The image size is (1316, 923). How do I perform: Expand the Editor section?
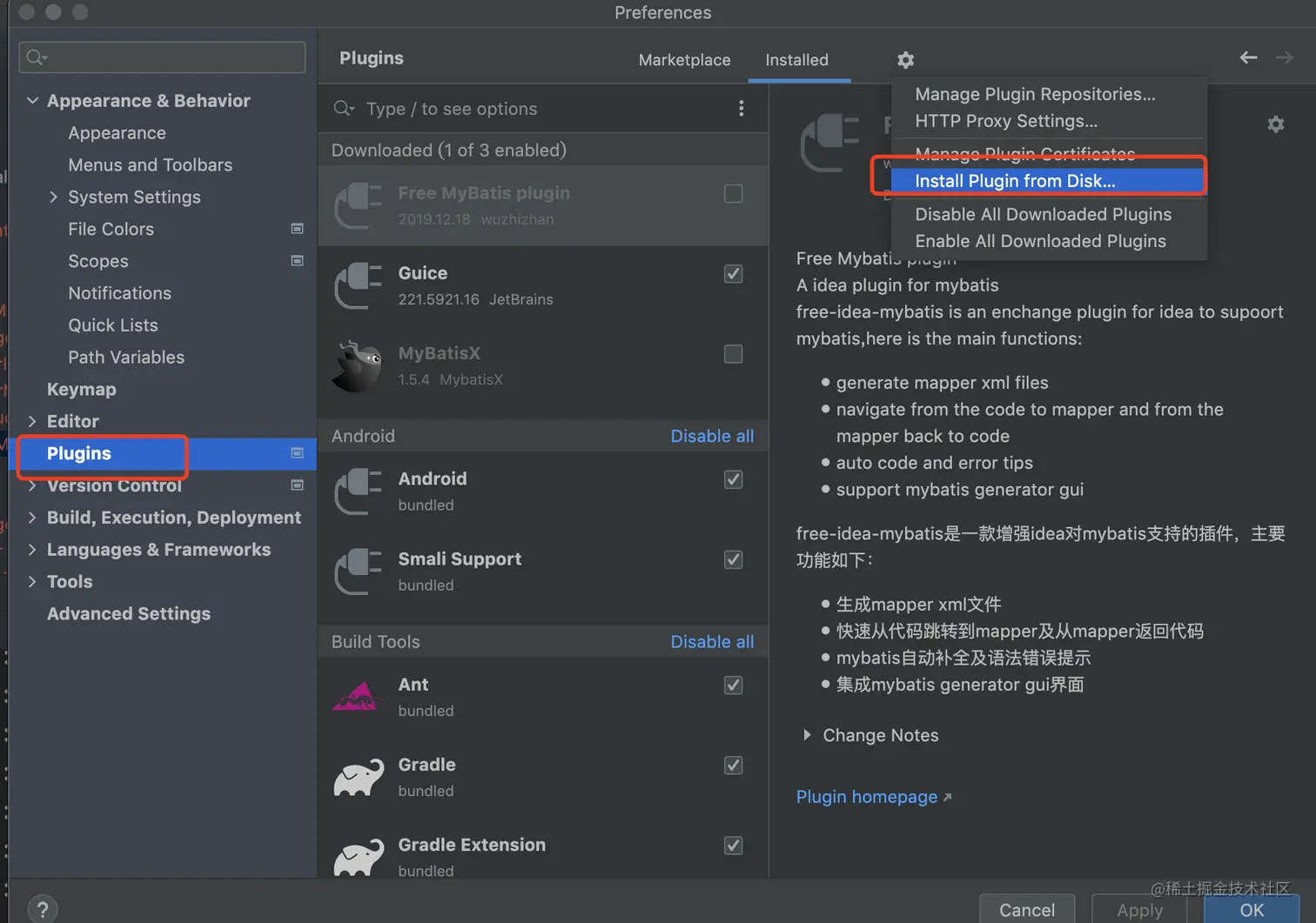point(32,421)
